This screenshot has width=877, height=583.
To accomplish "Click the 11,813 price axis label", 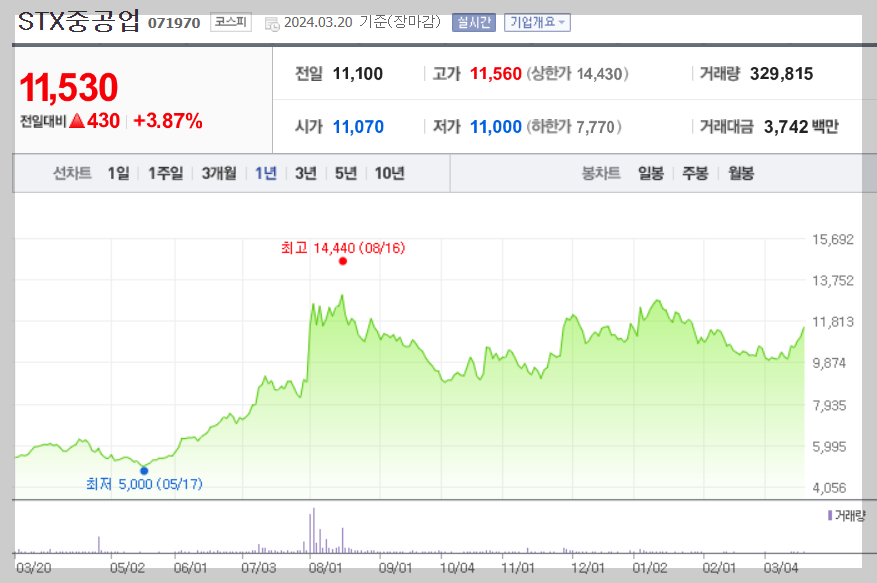I will pos(833,322).
